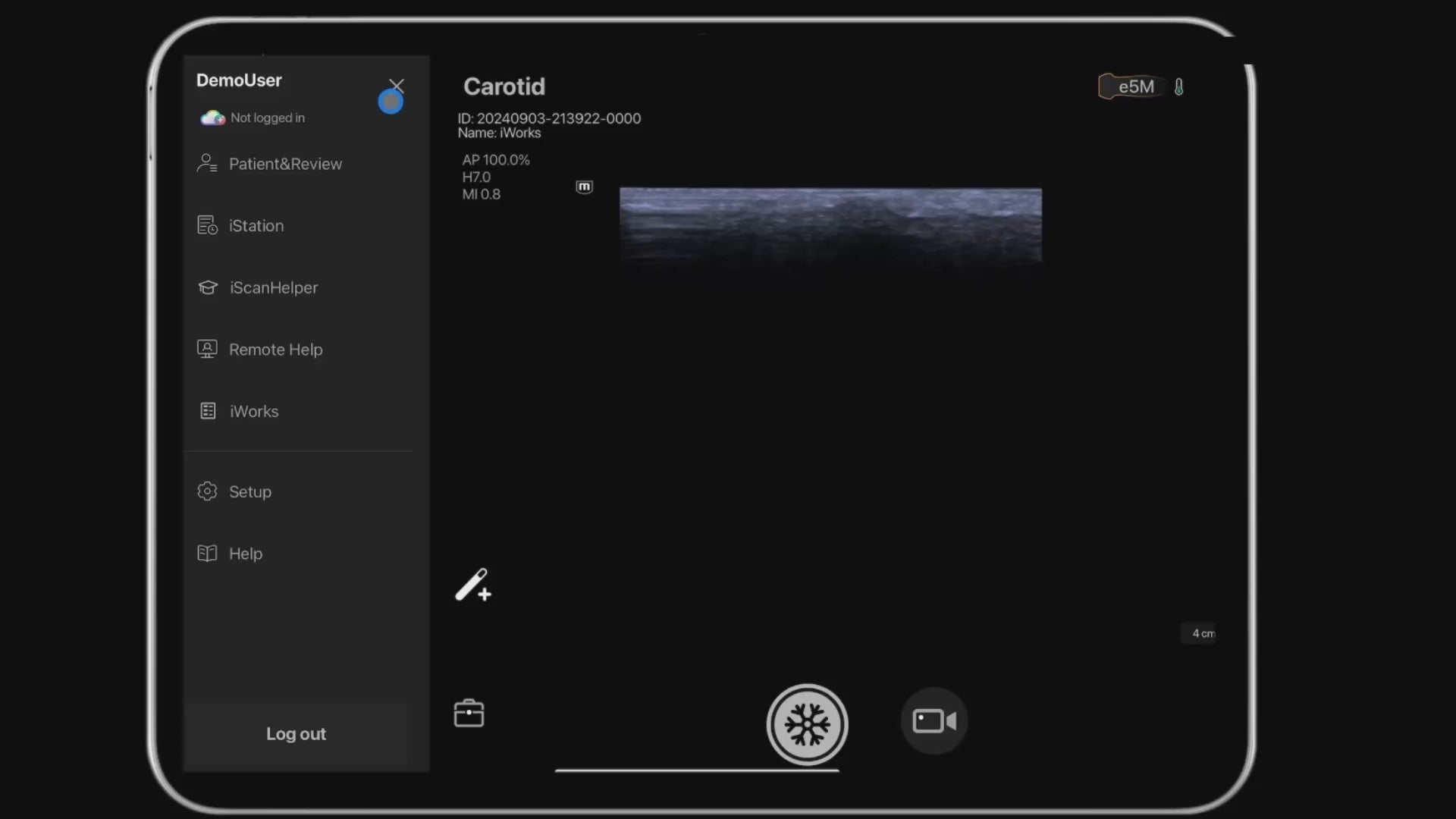Click the MI 0.8 value
Image resolution: width=1456 pixels, height=819 pixels.
(482, 194)
